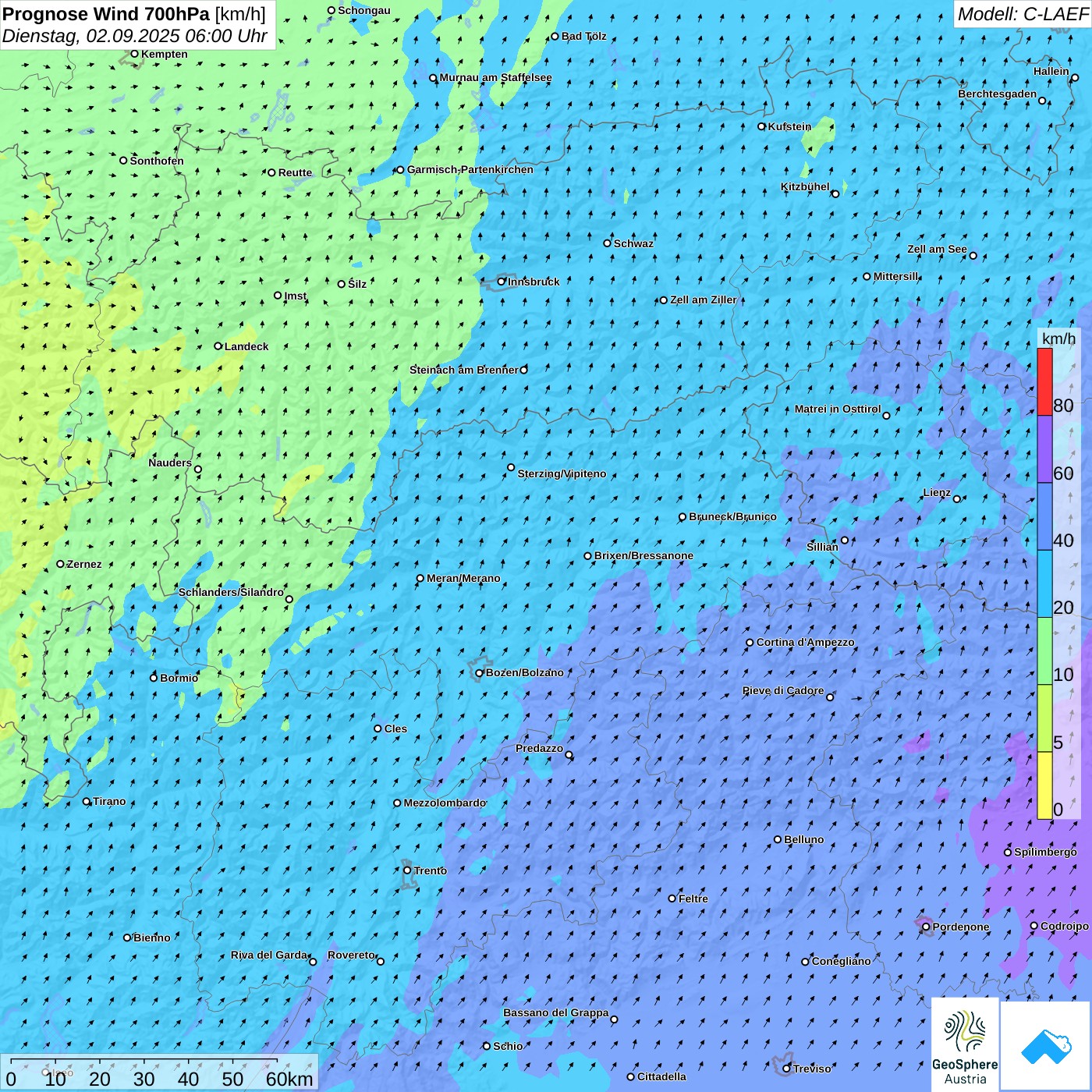Pick the Kitzbühel city marker dot

[835, 193]
